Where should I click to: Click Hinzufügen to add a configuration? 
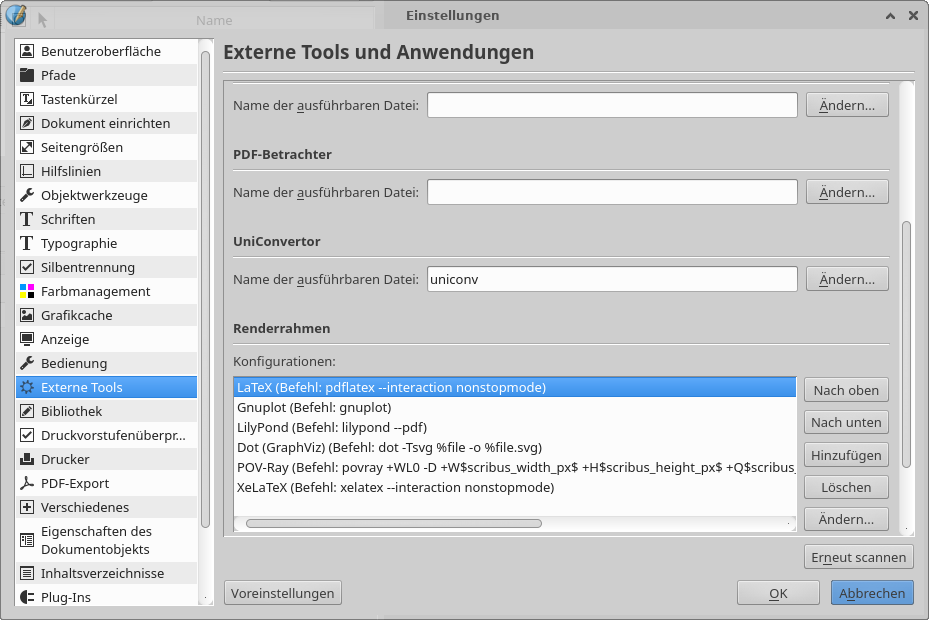[x=846, y=455]
